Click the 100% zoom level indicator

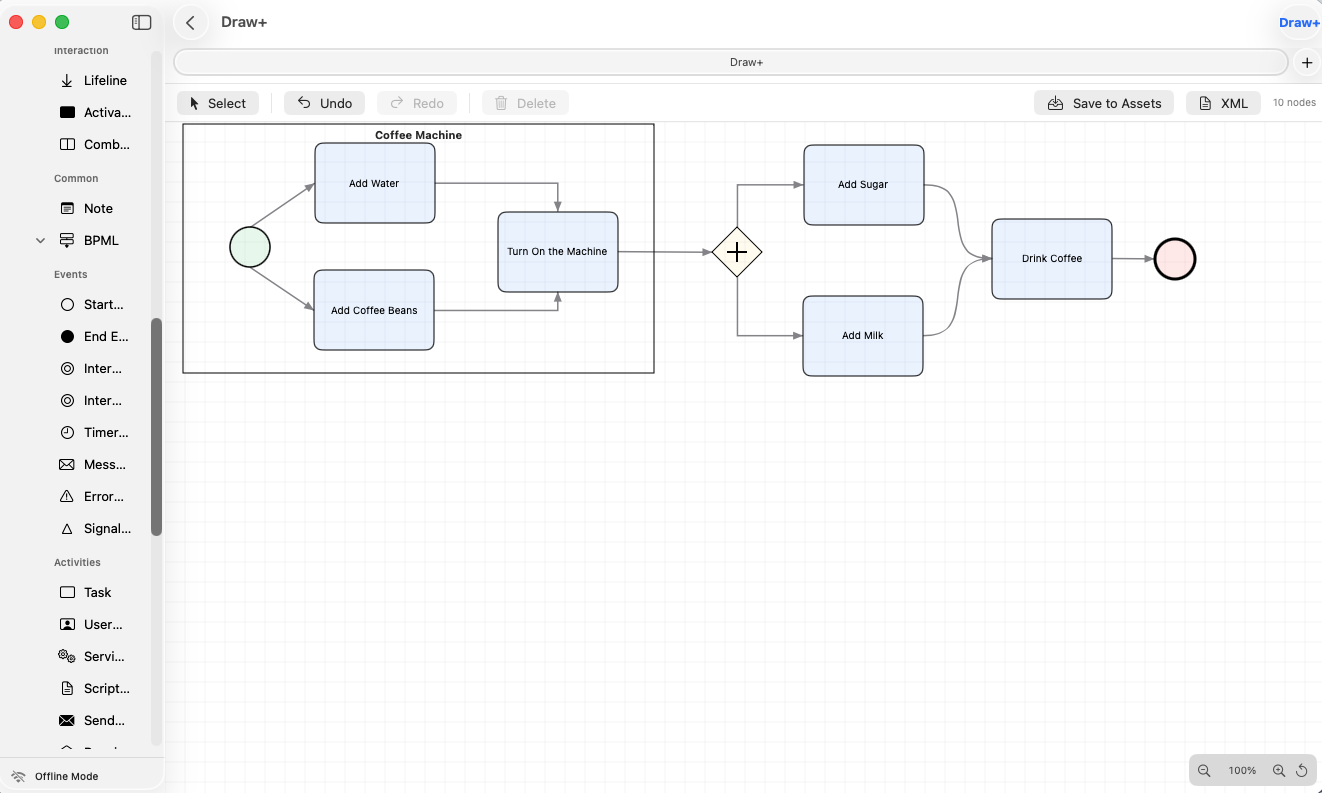(x=1242, y=771)
